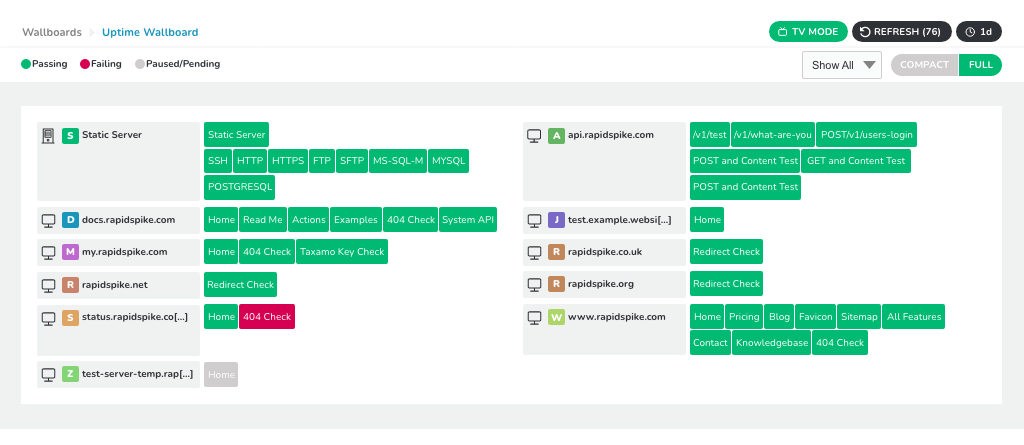Click the monitor icon beside test-server-temp.rap[...]

48,374
